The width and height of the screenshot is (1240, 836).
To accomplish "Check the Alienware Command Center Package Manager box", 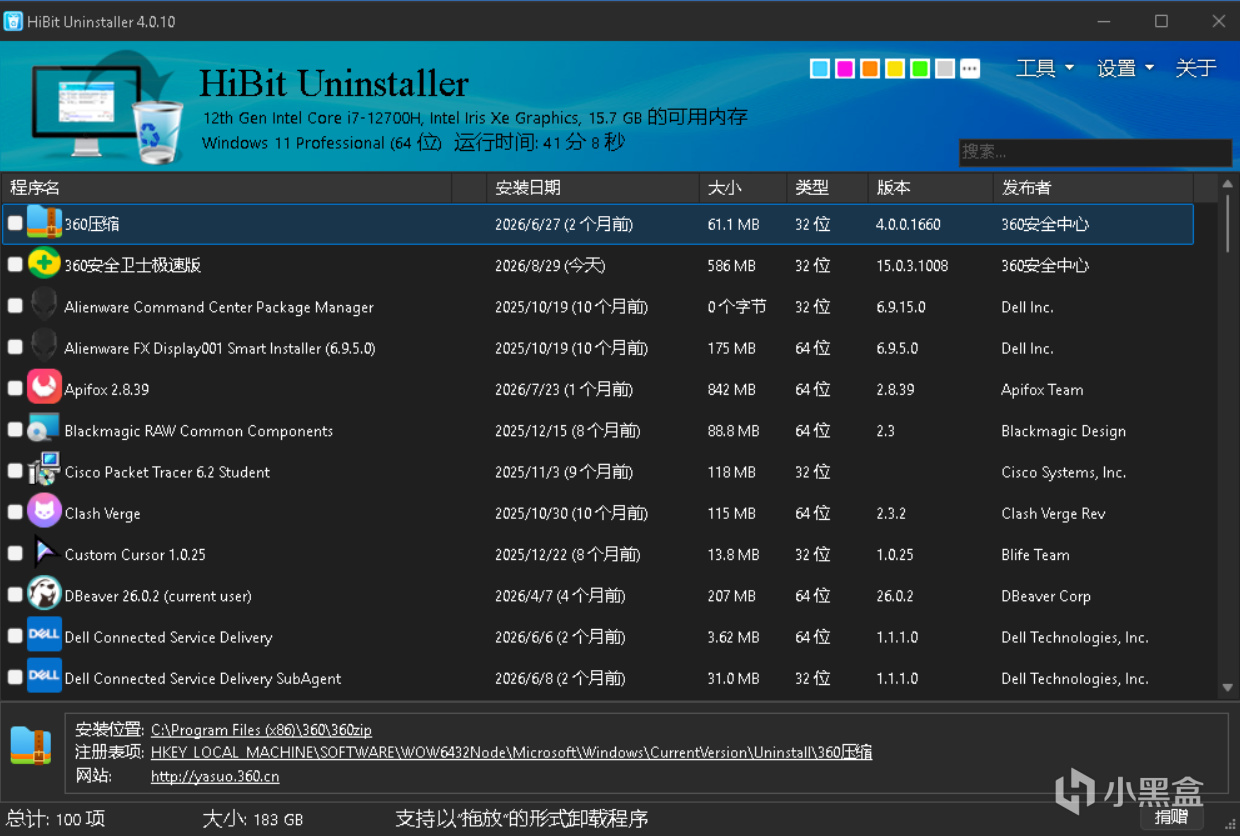I will [15, 307].
